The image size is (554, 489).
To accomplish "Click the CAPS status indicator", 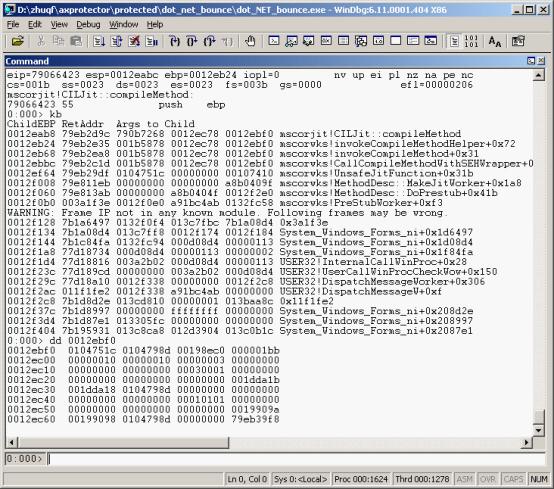I will (513, 479).
